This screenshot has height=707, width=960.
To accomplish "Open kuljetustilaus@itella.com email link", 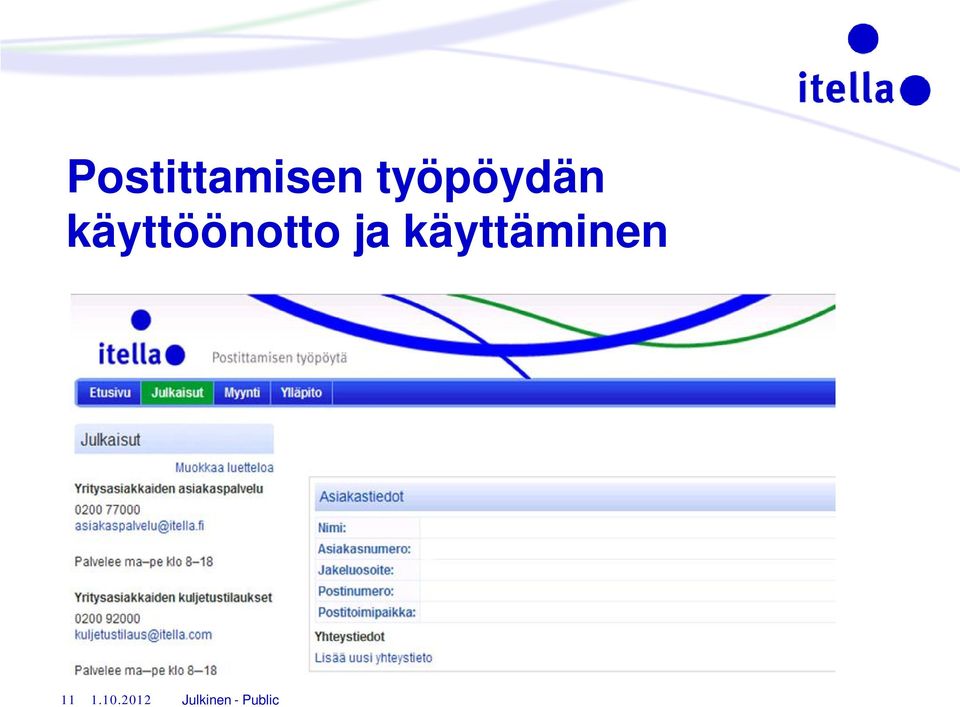I will [143, 635].
